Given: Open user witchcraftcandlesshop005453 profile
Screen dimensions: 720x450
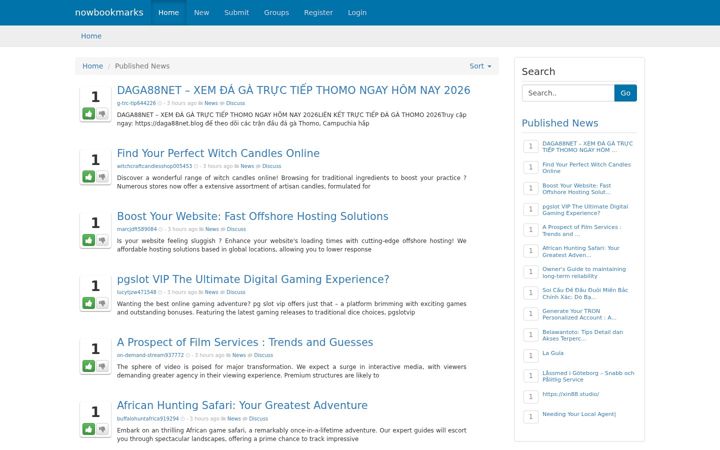Looking at the screenshot, I should (x=154, y=166).
